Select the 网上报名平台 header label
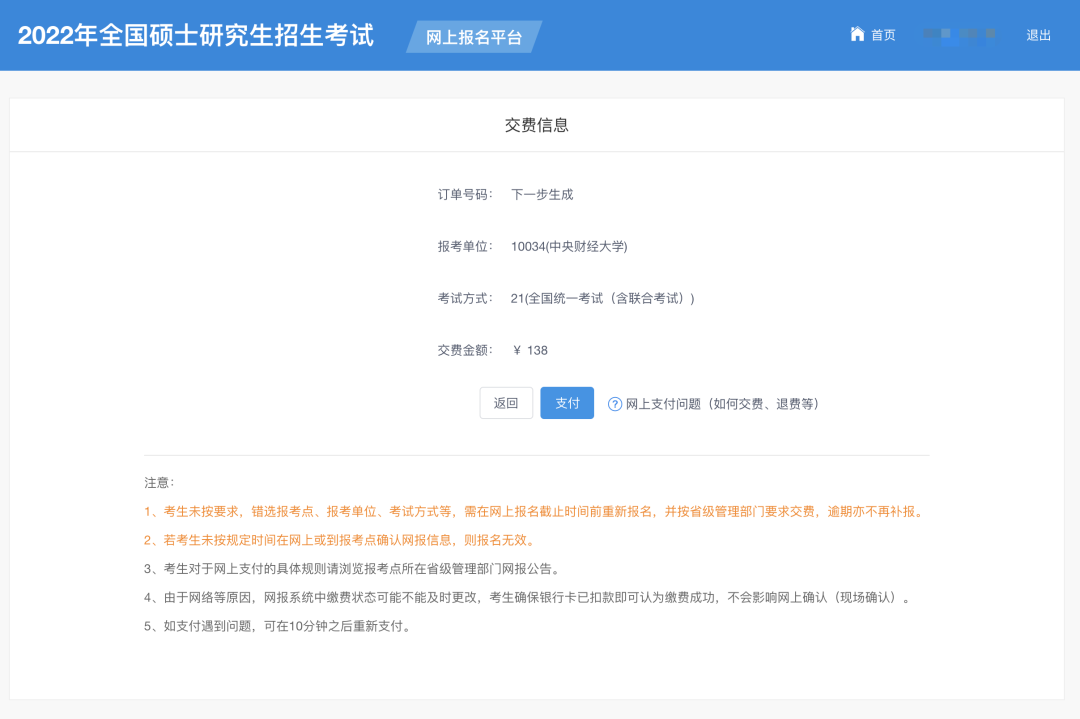 [474, 37]
